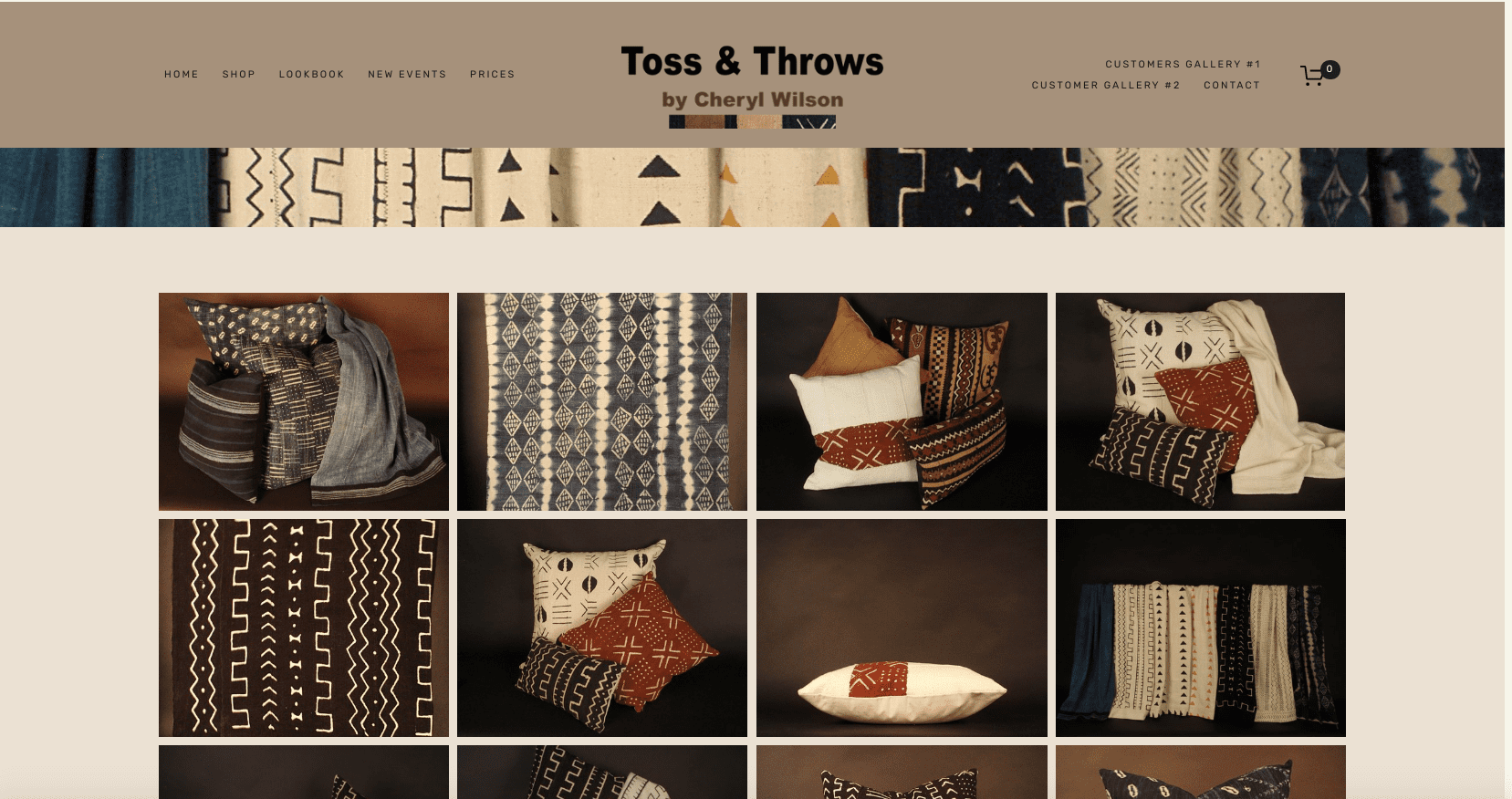
Task: Open Customer Gallery #2 link
Action: pos(1106,85)
